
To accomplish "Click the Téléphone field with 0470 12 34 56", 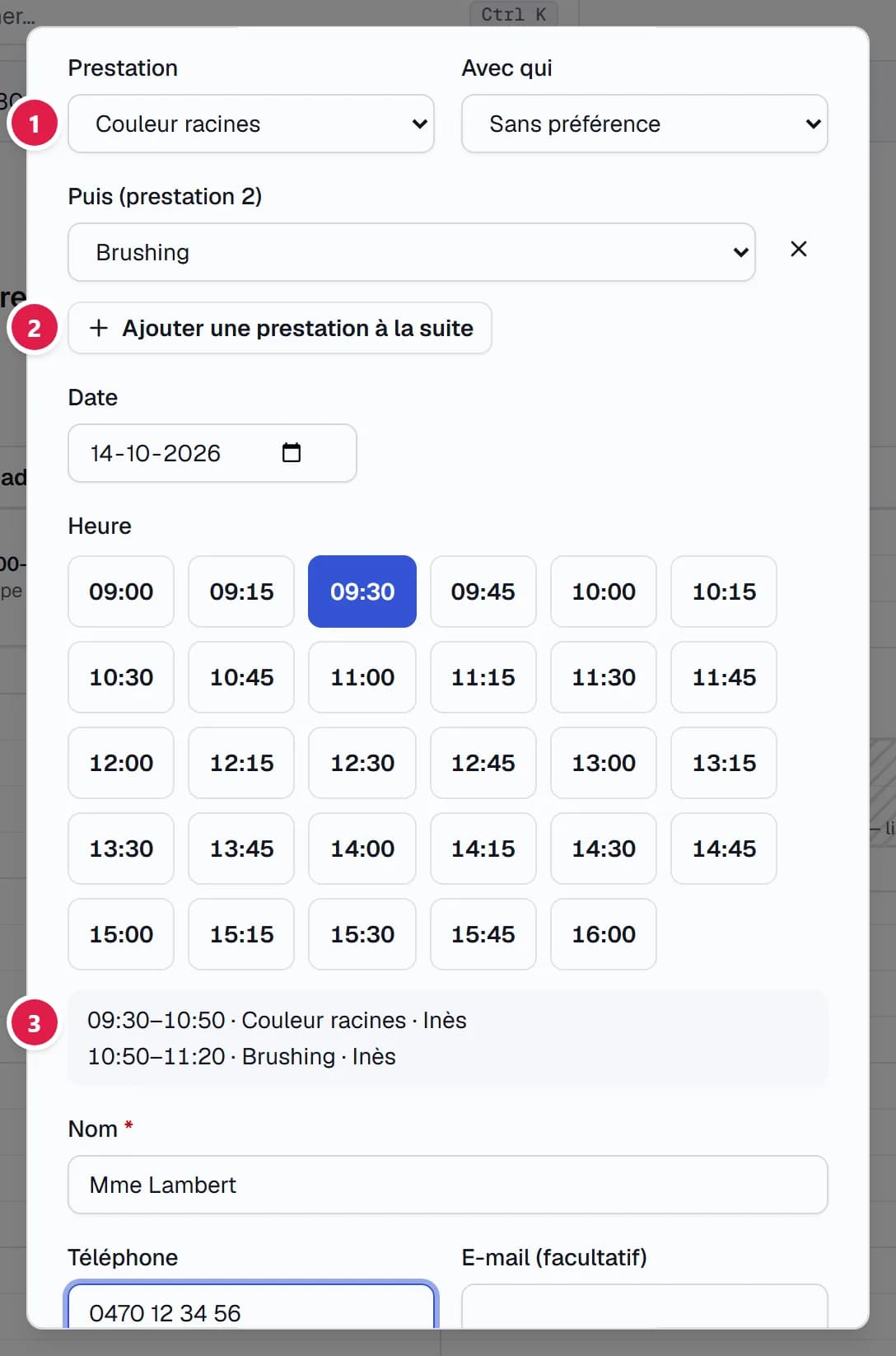I will pos(251,1307).
